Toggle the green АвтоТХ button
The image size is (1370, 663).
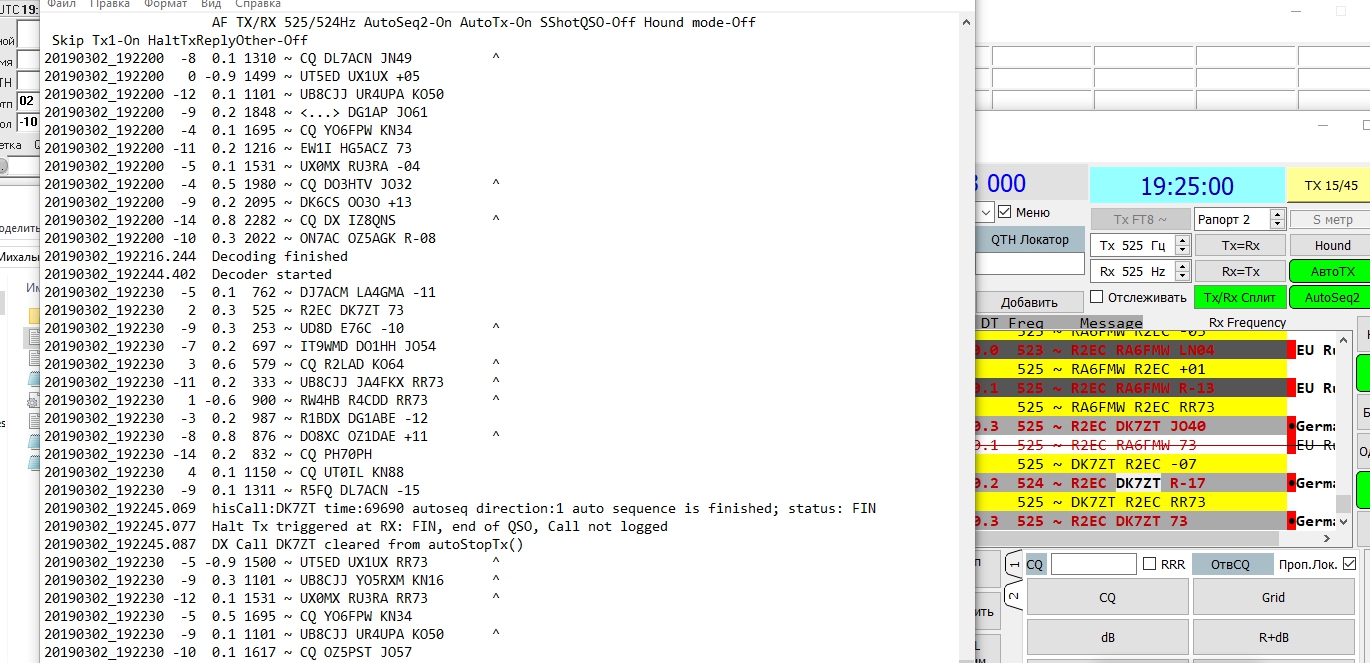click(1329, 272)
